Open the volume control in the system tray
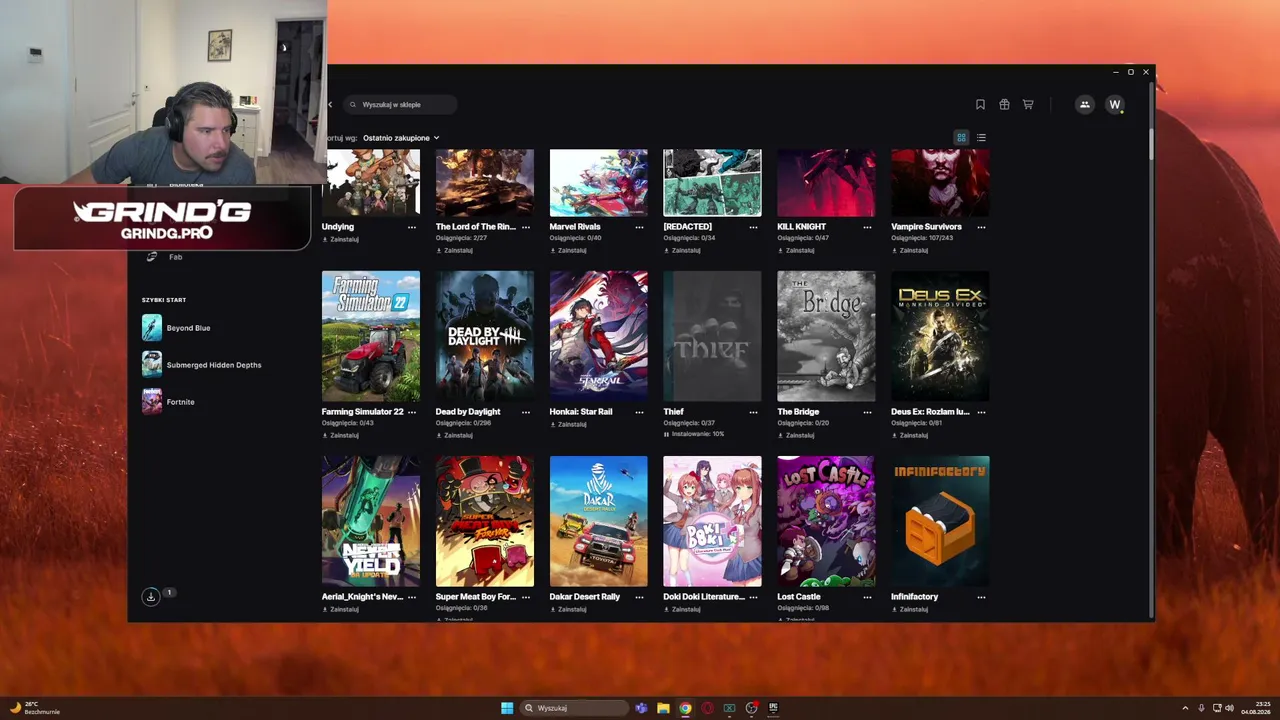The height and width of the screenshot is (720, 1280). click(x=1229, y=708)
